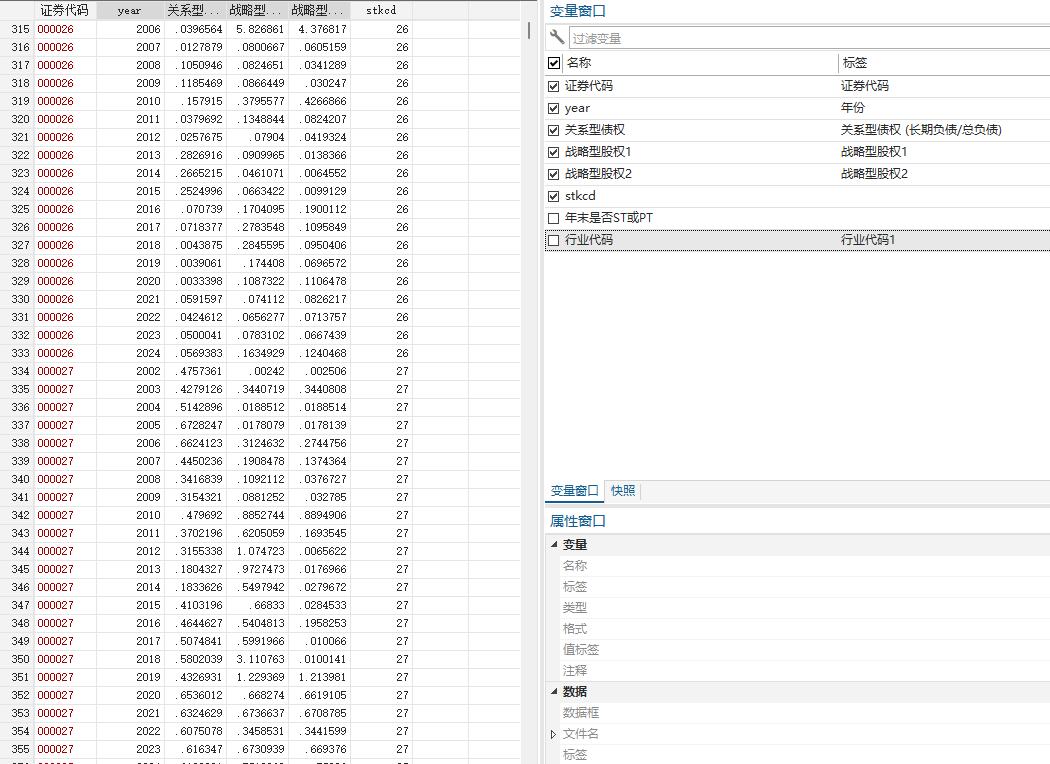
Task: Collapse the 数据 section in properties
Action: click(553, 692)
